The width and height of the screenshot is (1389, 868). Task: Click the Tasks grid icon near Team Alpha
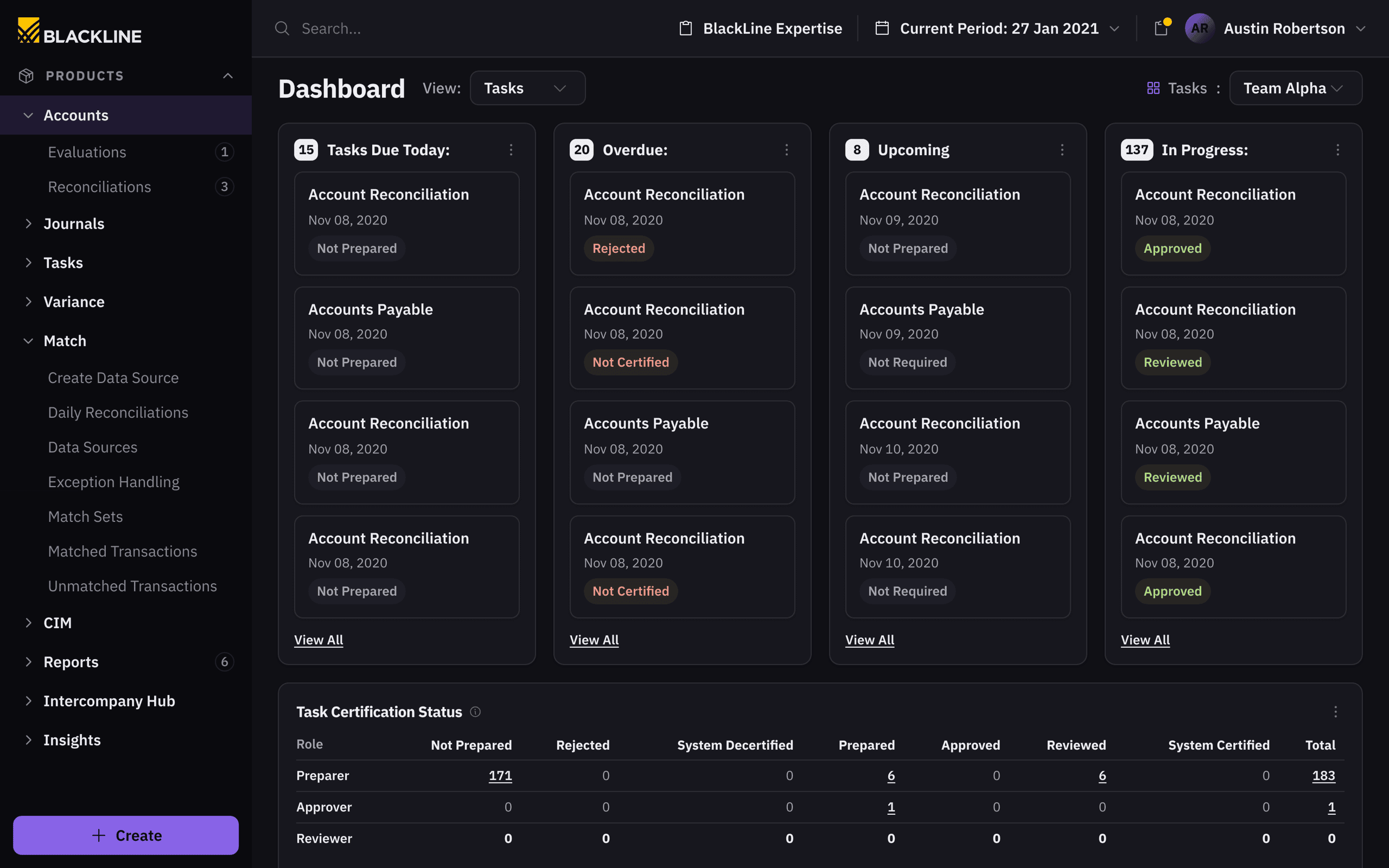click(1153, 88)
